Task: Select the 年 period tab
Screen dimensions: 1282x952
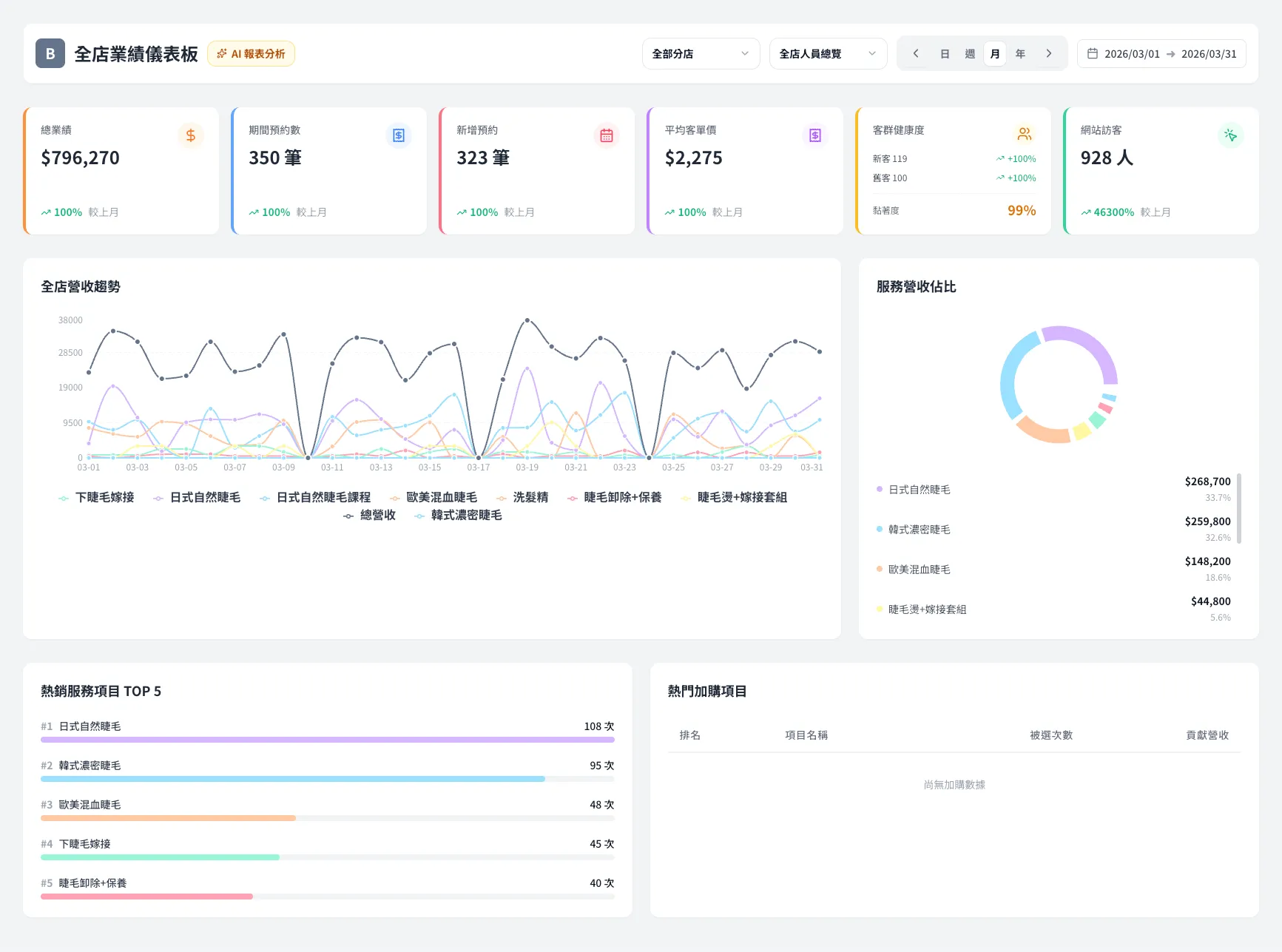Action: [x=1020, y=54]
